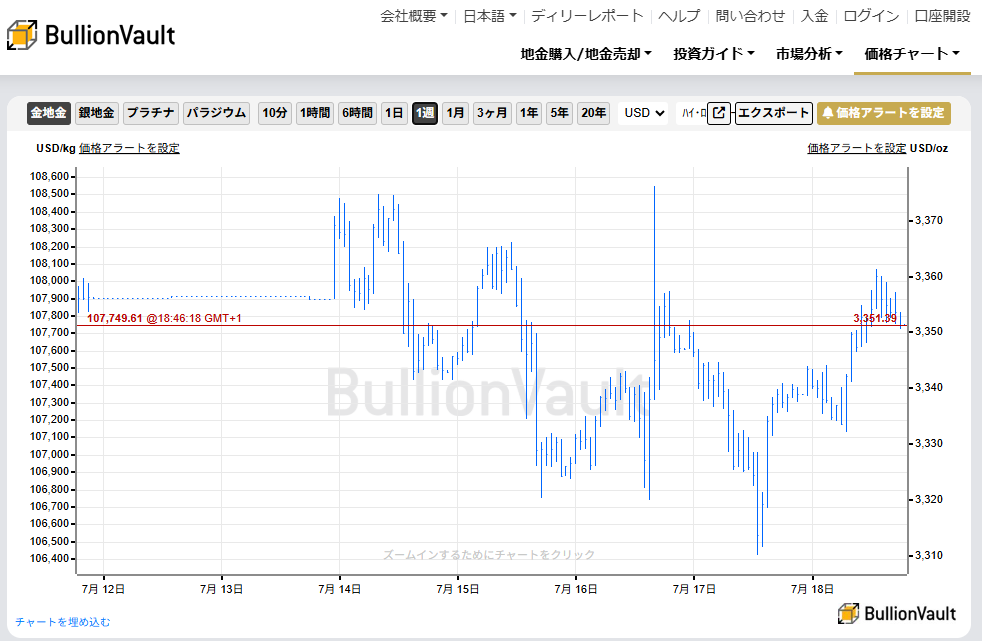
Task: Click the 7月 16日 date label
Action: pyautogui.click(x=576, y=589)
